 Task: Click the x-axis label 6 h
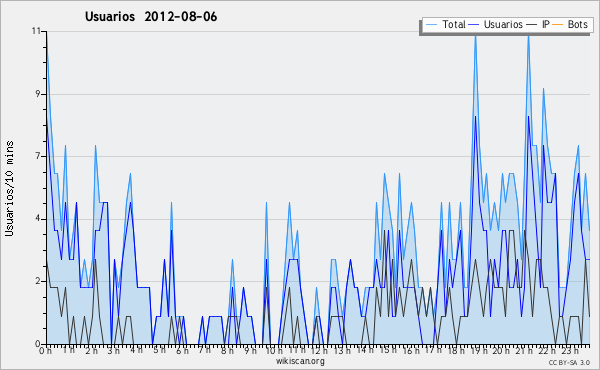click(182, 350)
